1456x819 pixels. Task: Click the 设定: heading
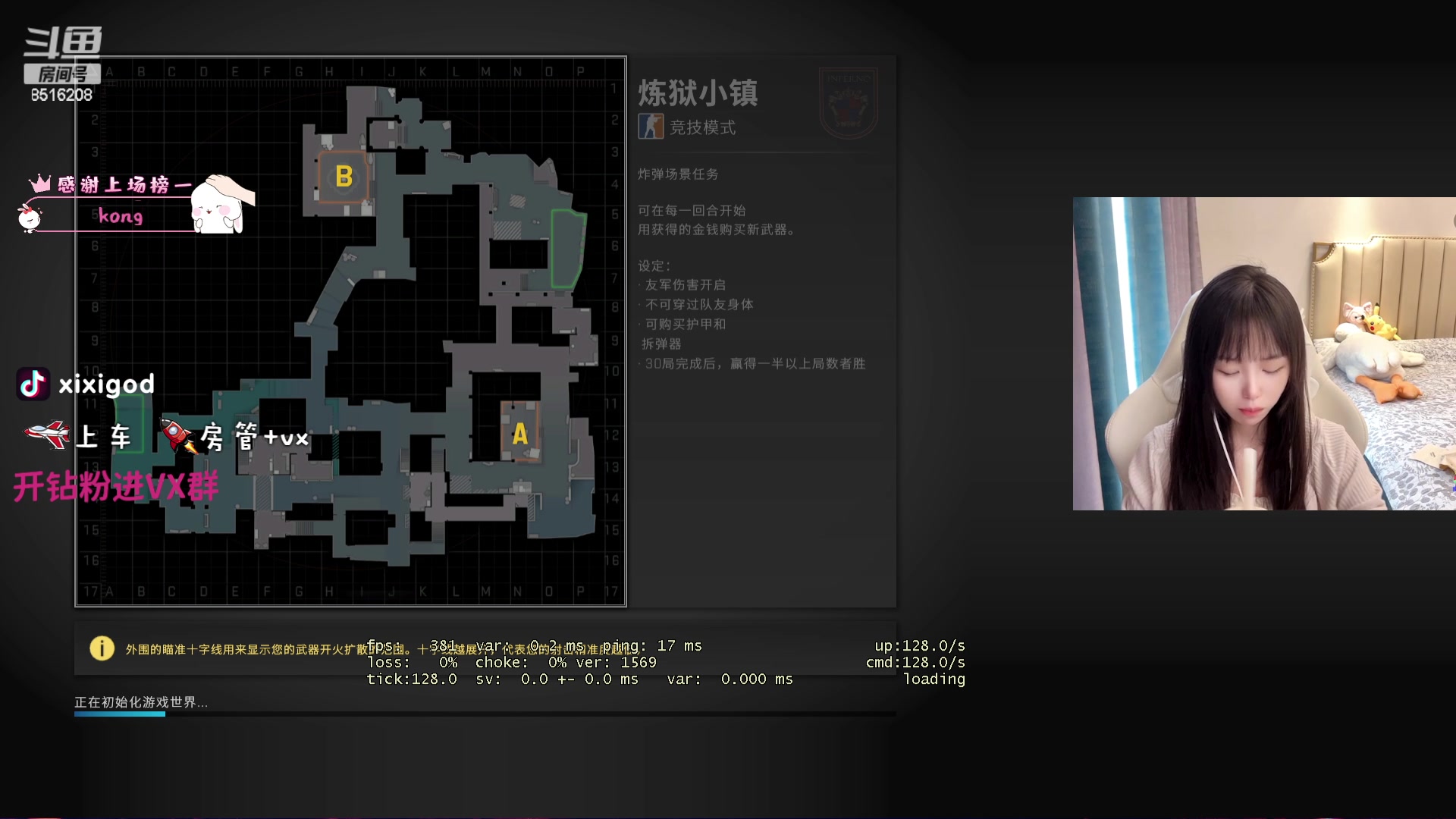coord(654,265)
